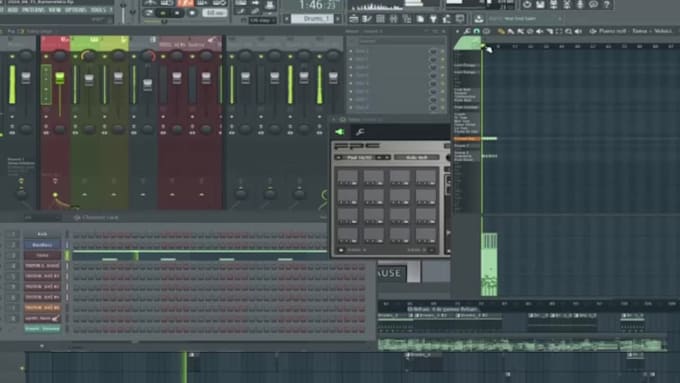Viewport: 680px width, 383px height.
Task: Go to next pattern arrow beside Drums_1
Action: pos(338,19)
